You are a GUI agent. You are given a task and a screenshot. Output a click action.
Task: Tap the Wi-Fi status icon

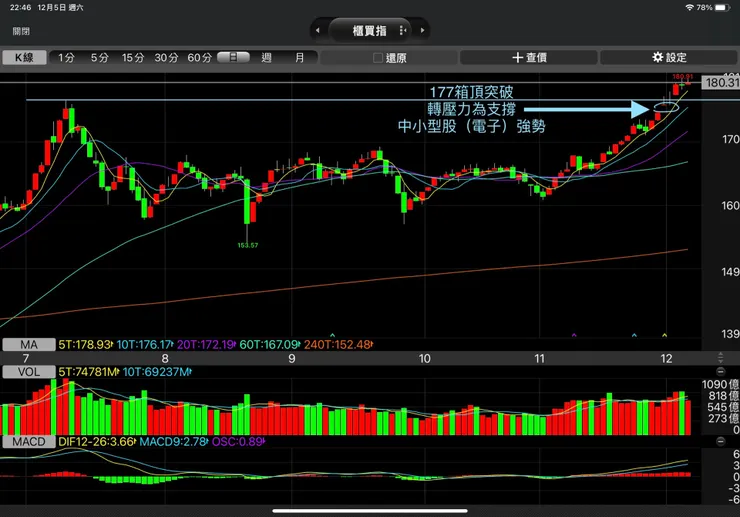pyautogui.click(x=690, y=8)
